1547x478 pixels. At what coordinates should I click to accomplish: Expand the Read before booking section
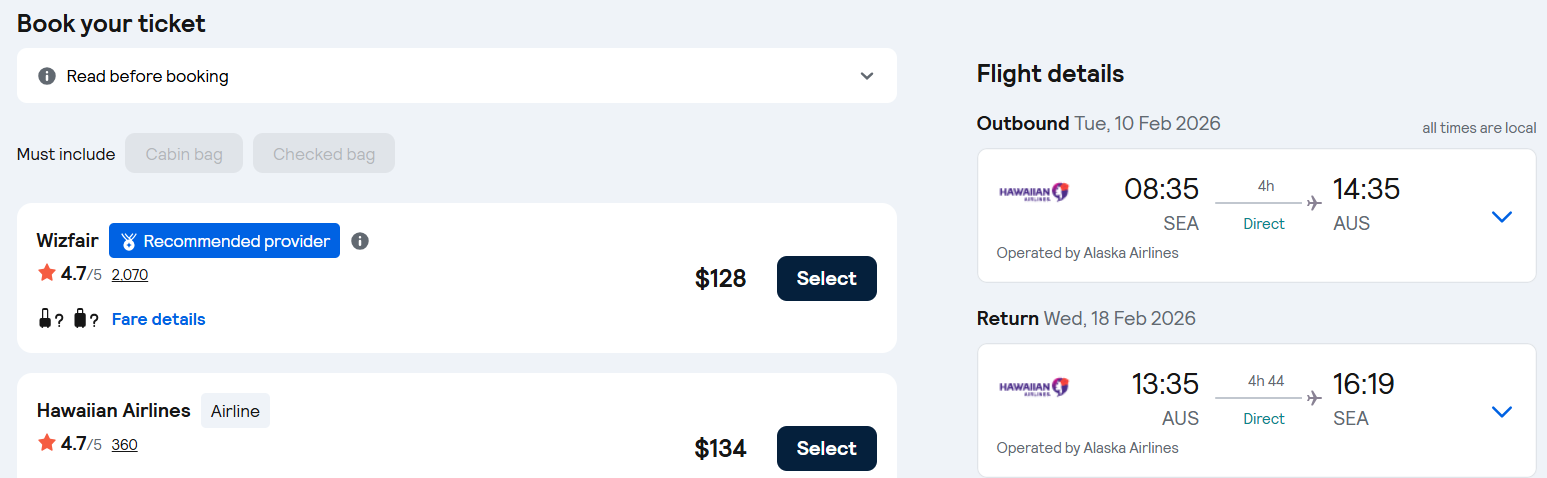867,76
